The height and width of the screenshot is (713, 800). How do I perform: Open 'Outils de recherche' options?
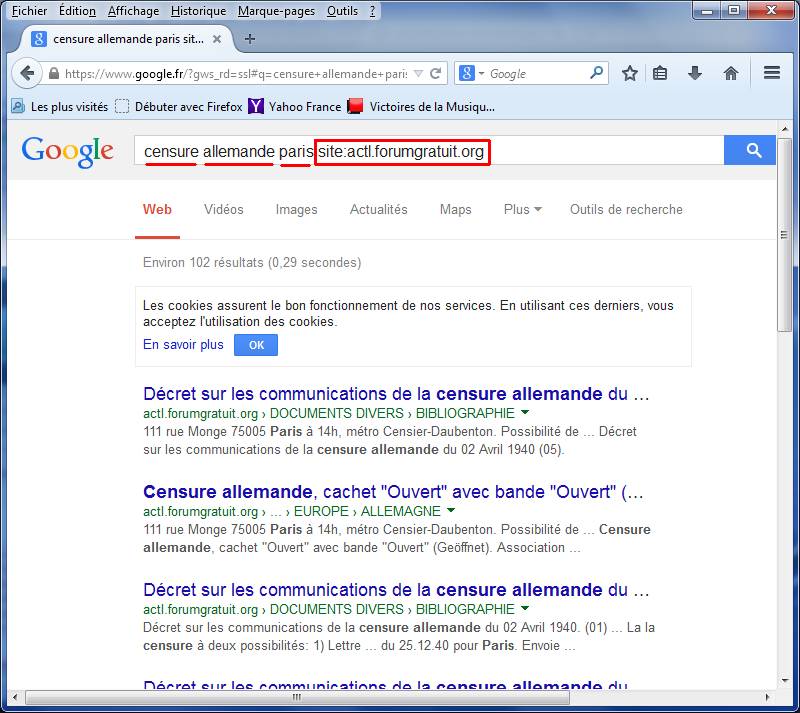626,210
